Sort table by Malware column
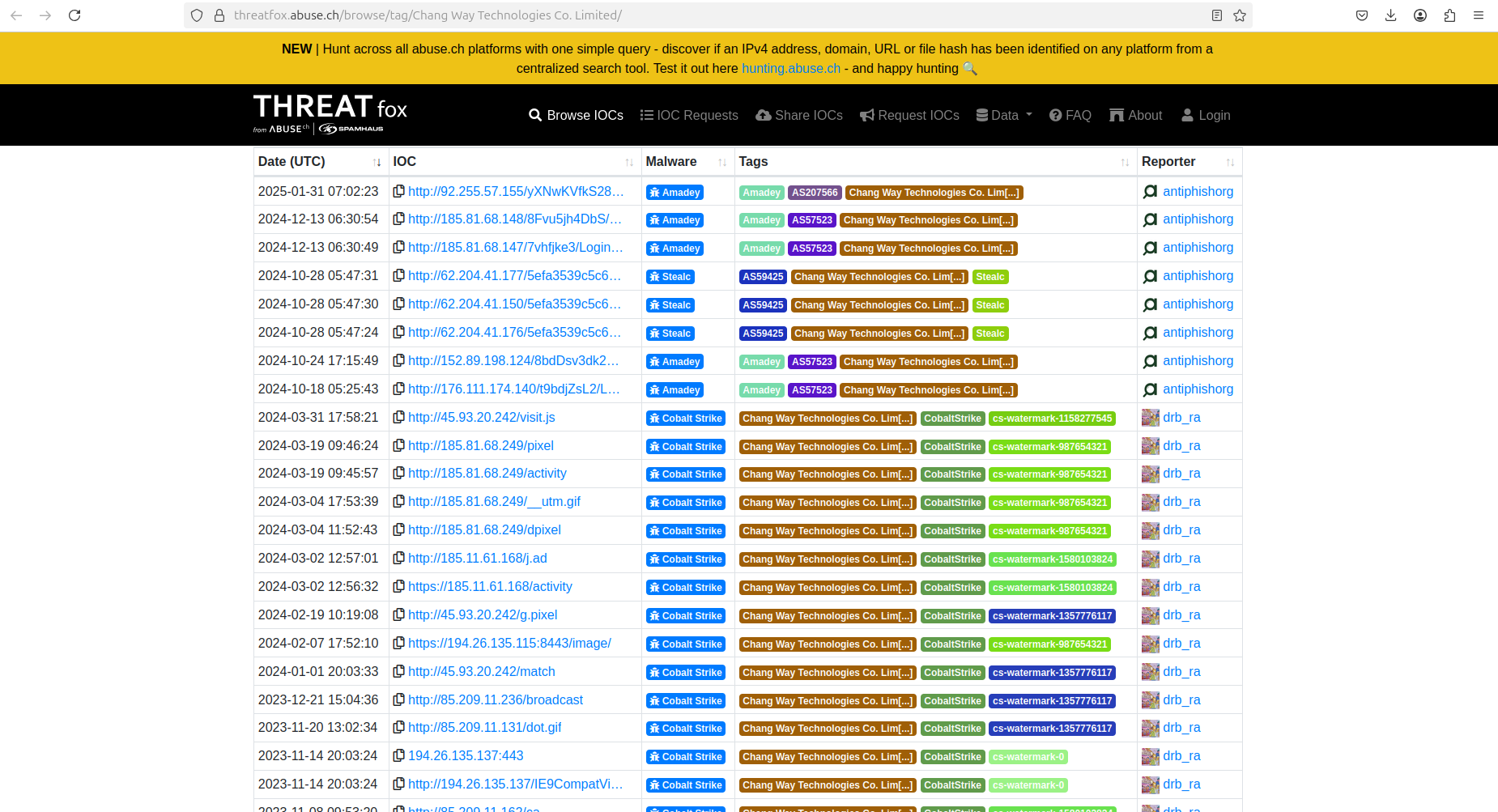The image size is (1498, 812). tap(721, 162)
